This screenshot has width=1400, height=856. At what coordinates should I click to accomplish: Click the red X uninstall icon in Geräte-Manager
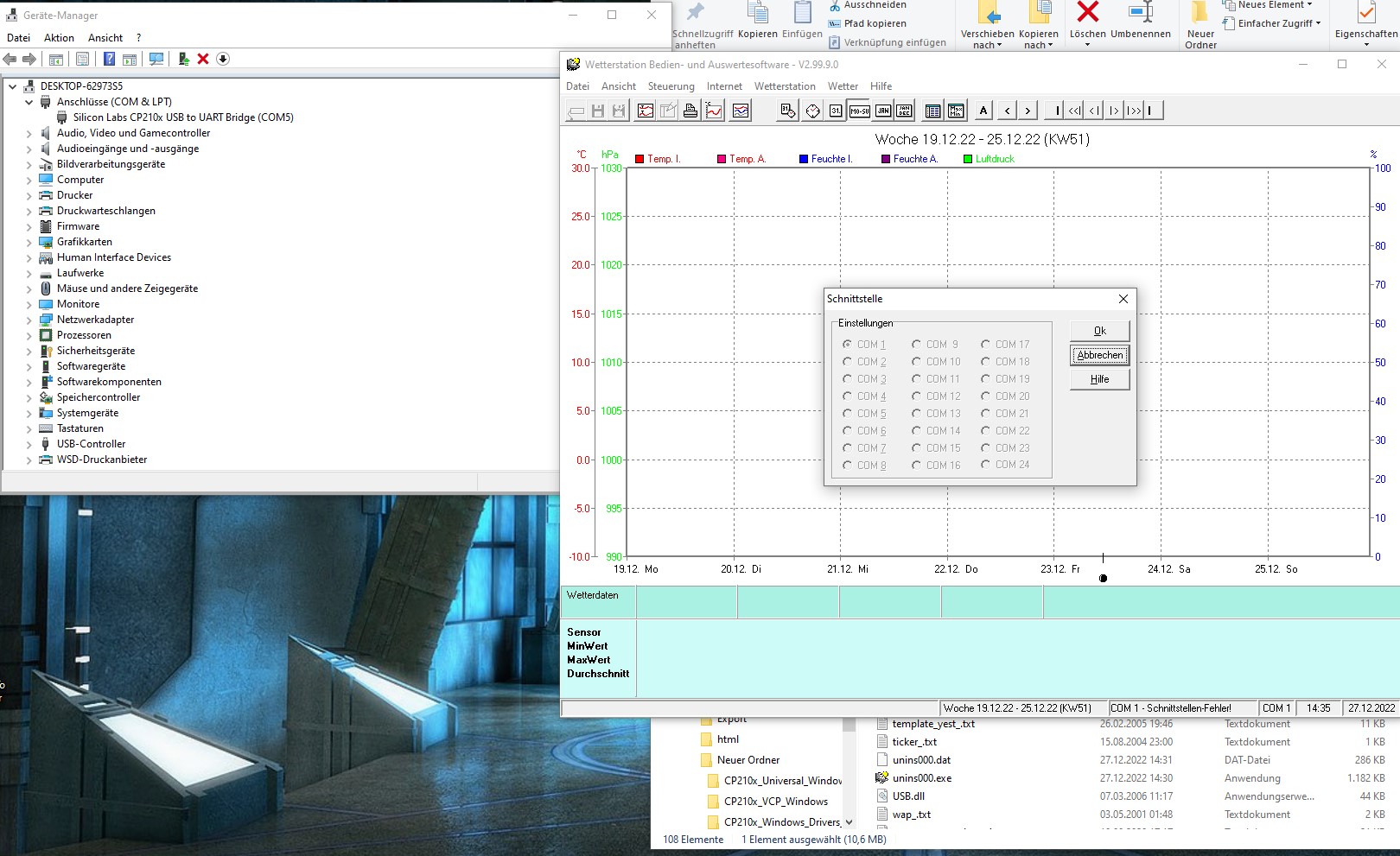(202, 60)
